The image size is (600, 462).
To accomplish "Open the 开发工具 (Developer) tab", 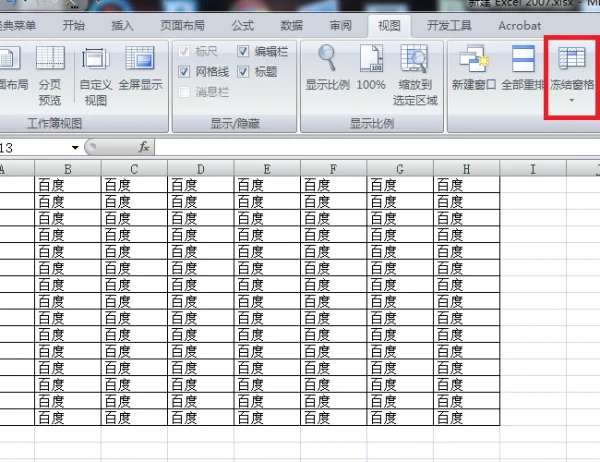I will pos(449,26).
